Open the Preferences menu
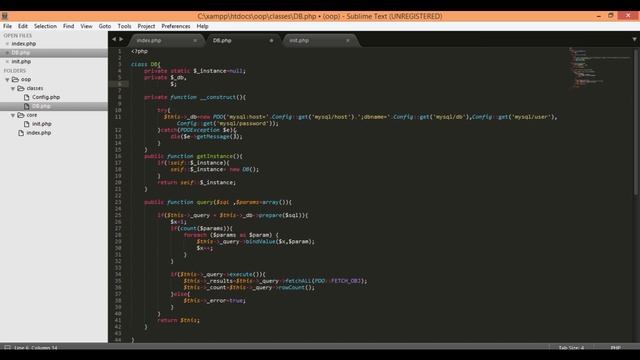 (176, 26)
